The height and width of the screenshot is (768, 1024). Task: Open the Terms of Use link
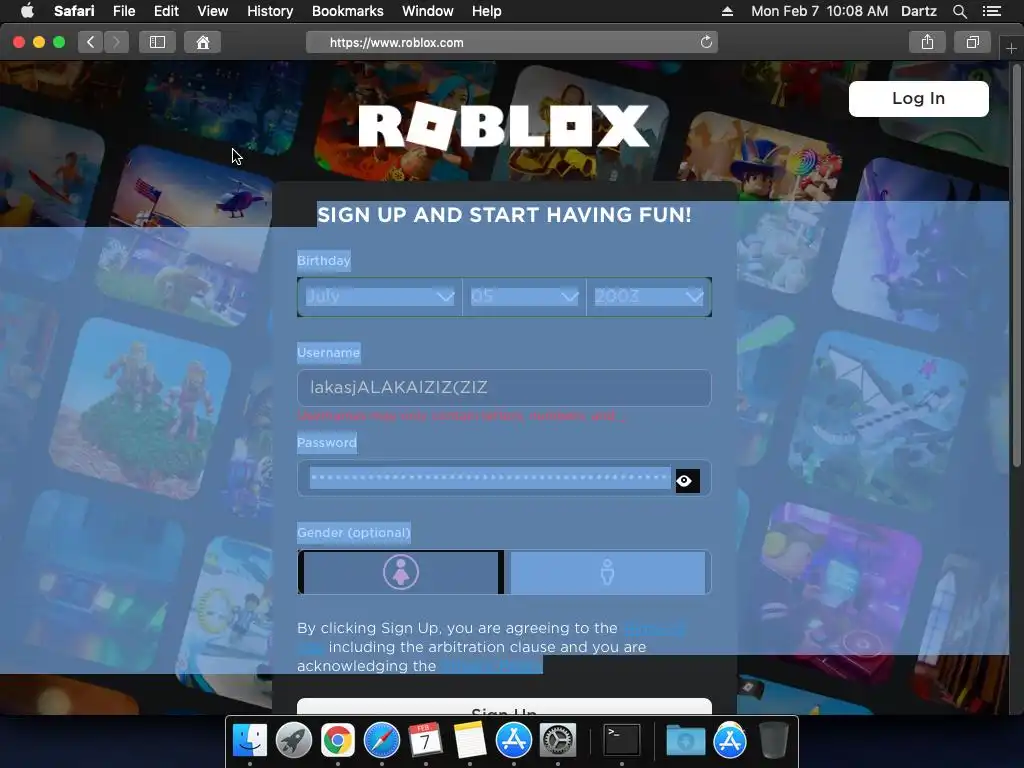[x=654, y=629]
